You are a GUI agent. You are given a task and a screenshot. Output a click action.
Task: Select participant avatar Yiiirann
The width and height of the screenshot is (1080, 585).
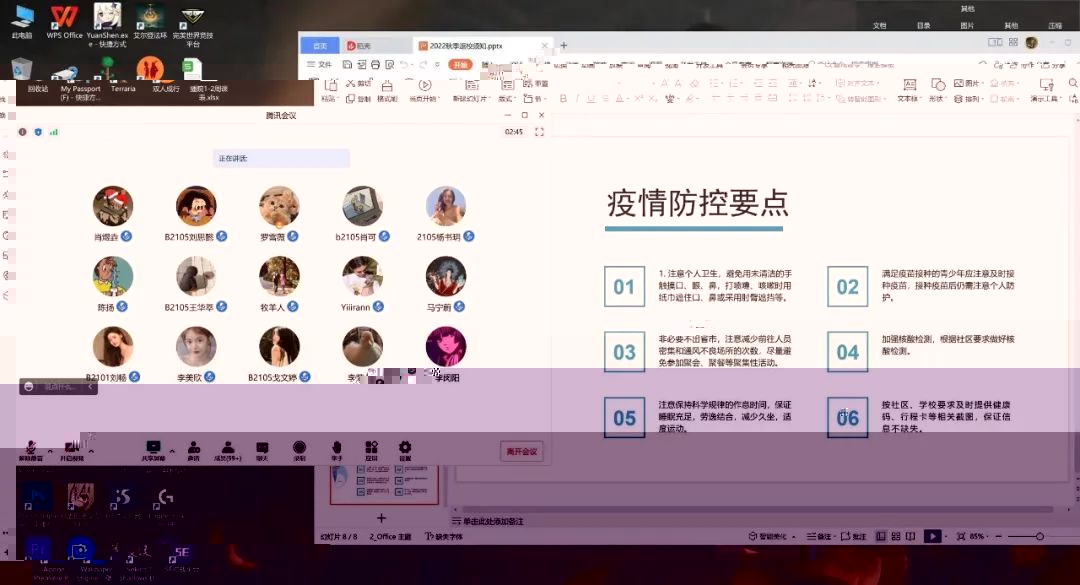pos(362,276)
